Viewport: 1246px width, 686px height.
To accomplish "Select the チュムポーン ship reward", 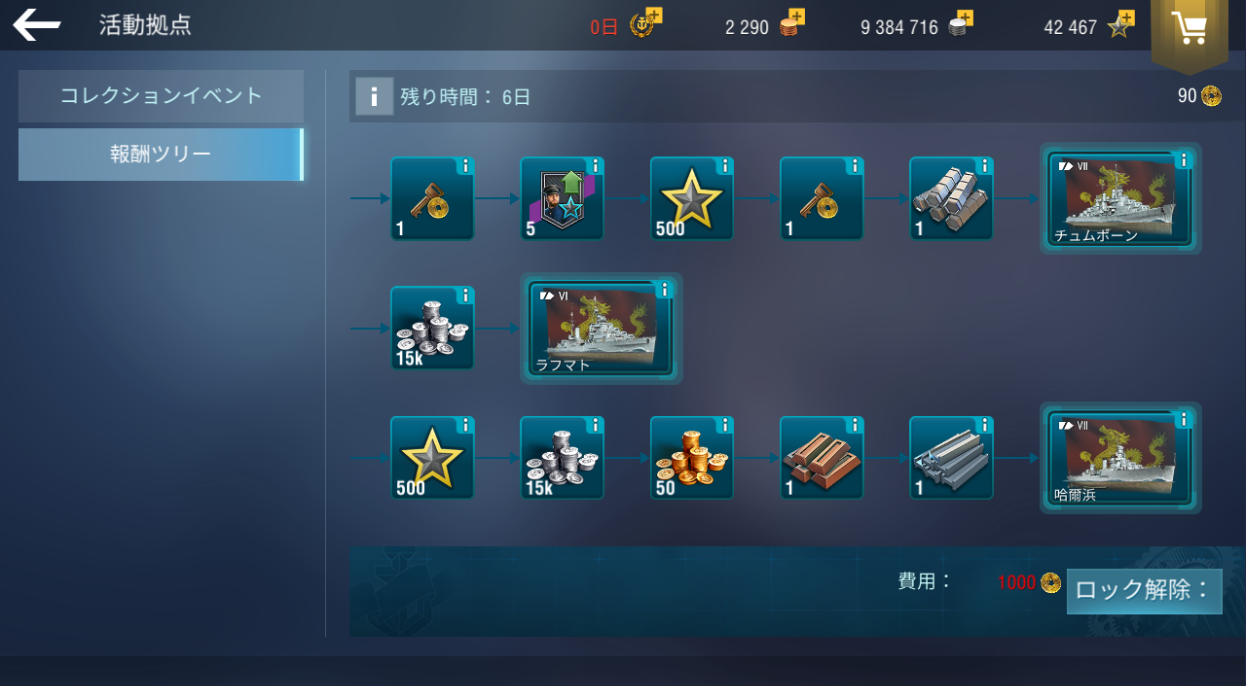I will tap(1121, 198).
